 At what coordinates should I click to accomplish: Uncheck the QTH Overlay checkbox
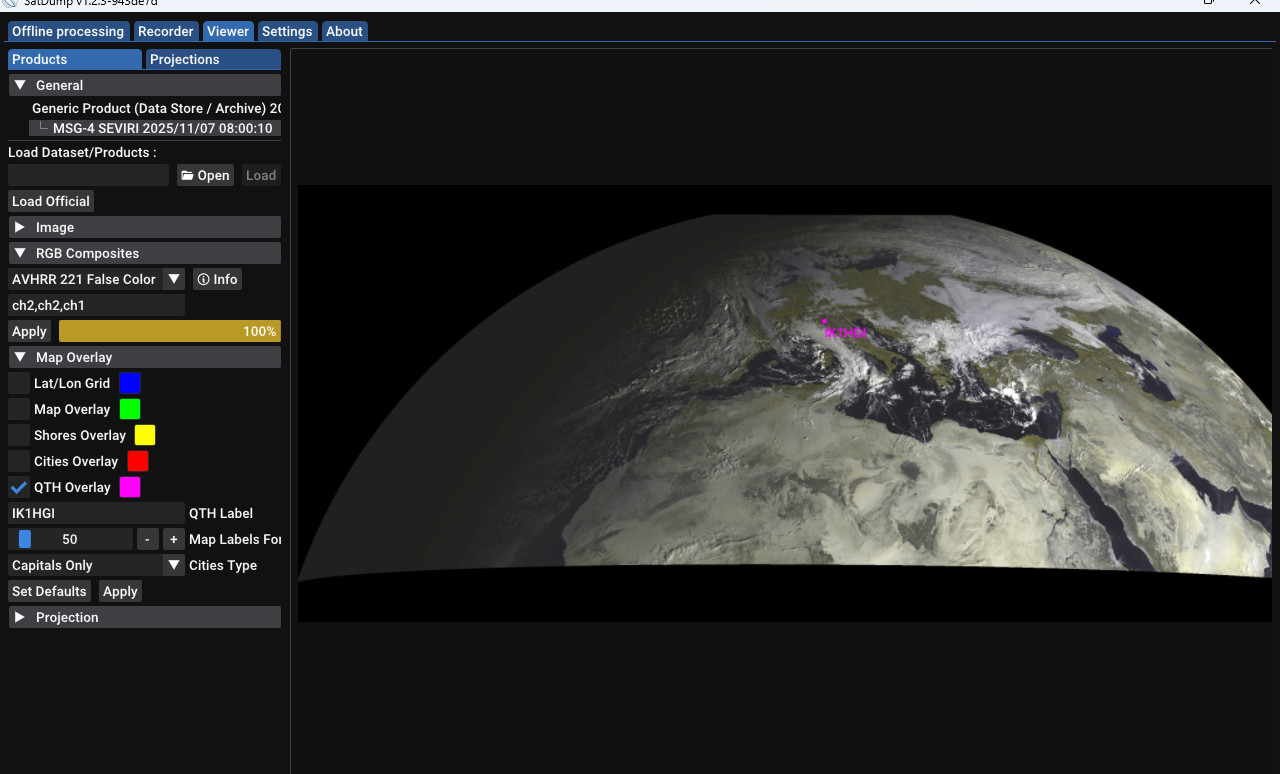[19, 487]
